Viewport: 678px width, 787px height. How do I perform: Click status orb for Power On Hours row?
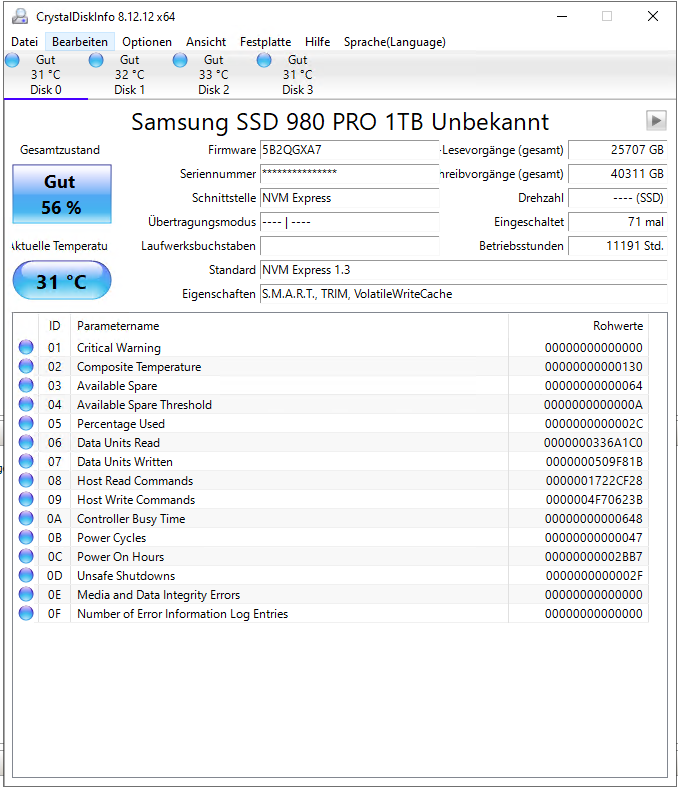(26, 557)
